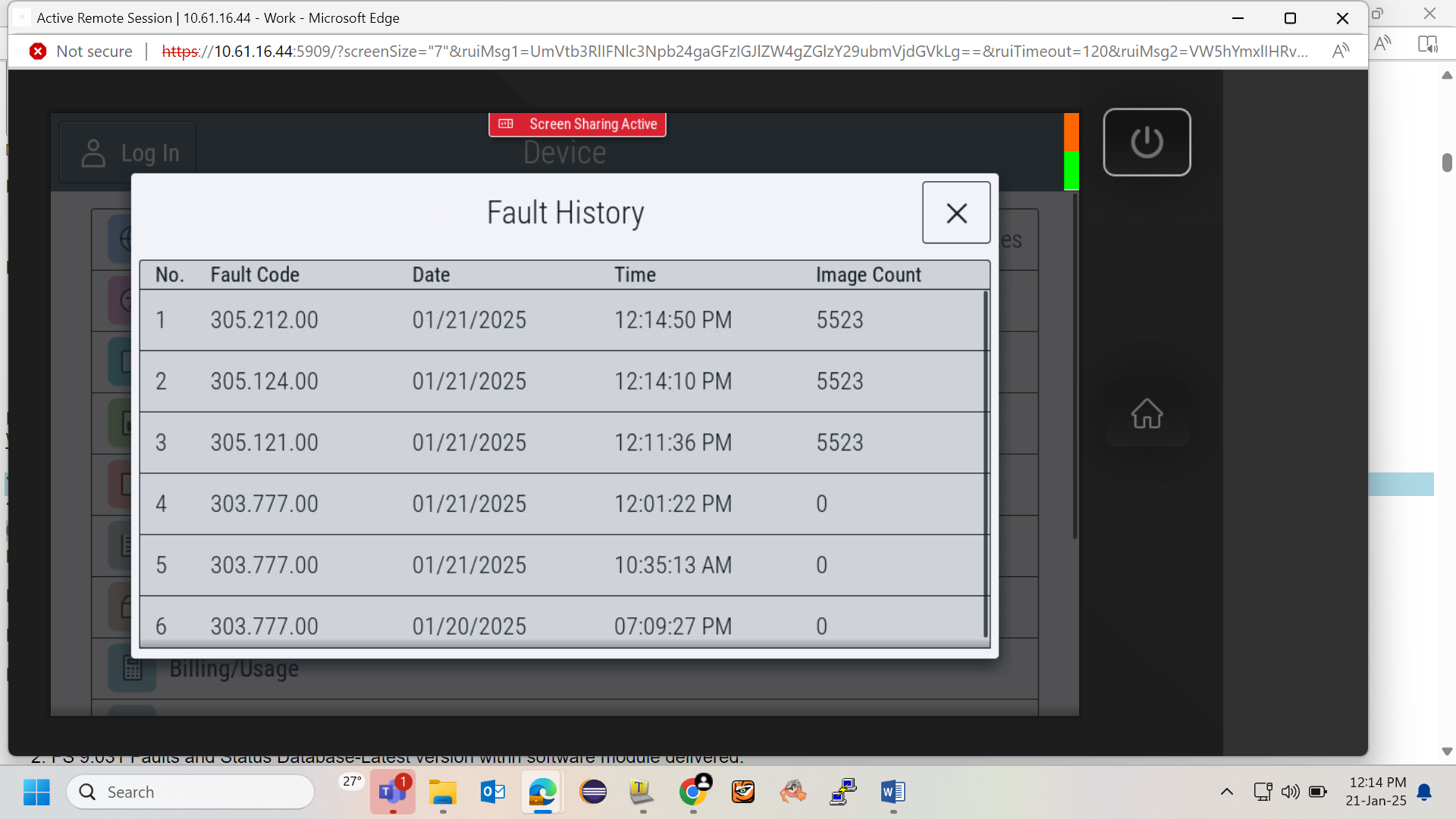This screenshot has width=1456, height=819.
Task: Go to the device Home screen icon
Action: click(1147, 414)
